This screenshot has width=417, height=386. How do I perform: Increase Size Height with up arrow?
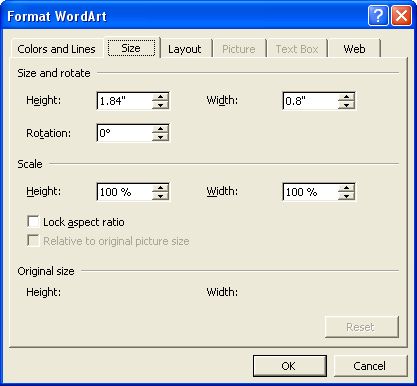[x=160, y=97]
